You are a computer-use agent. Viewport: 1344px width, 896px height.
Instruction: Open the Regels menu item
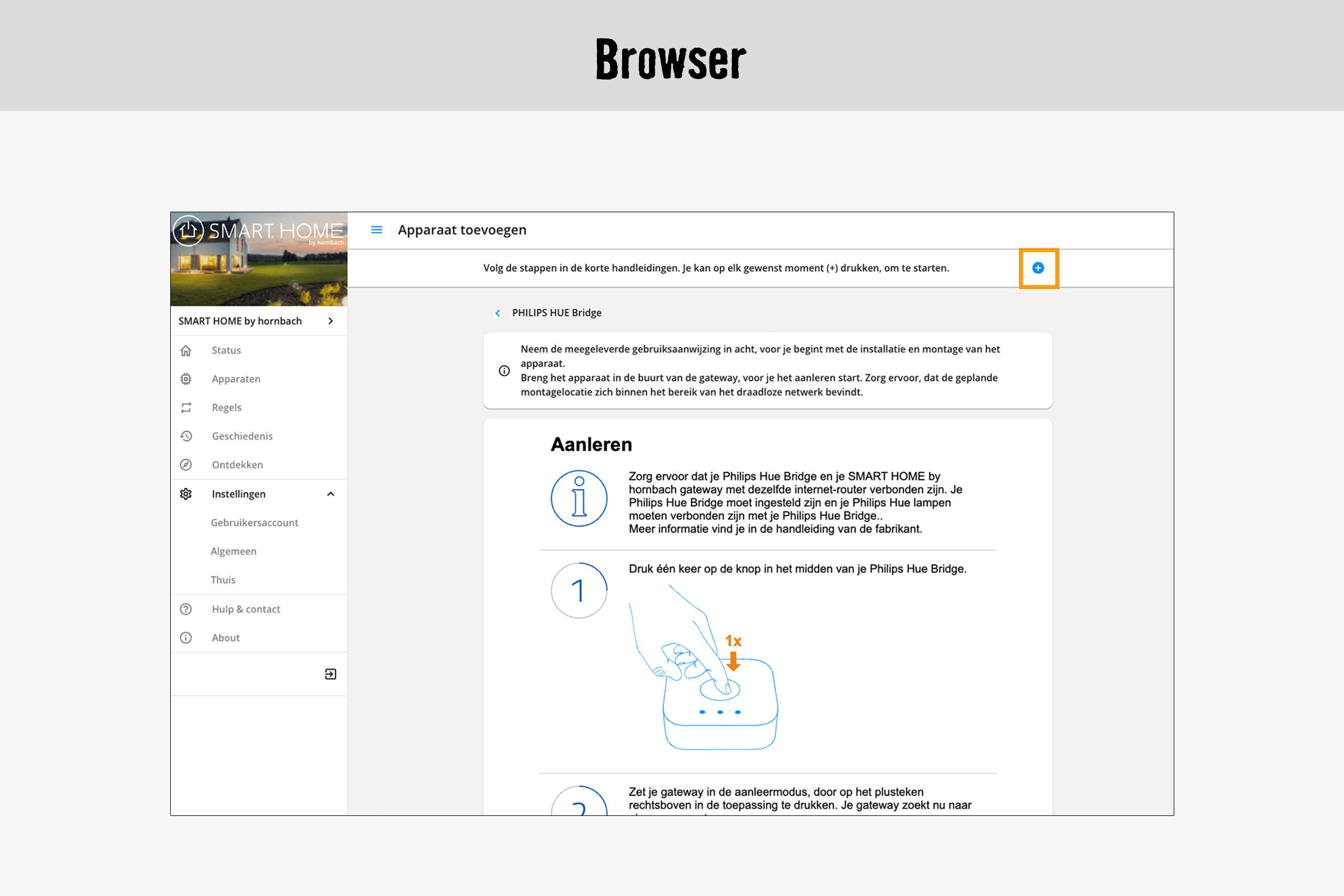click(259, 408)
